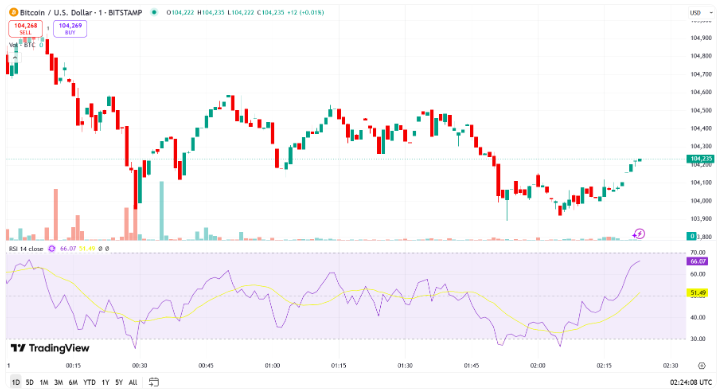Collapse the indicator legend chevron under Vol
The height and width of the screenshot is (390, 722).
click(16, 58)
